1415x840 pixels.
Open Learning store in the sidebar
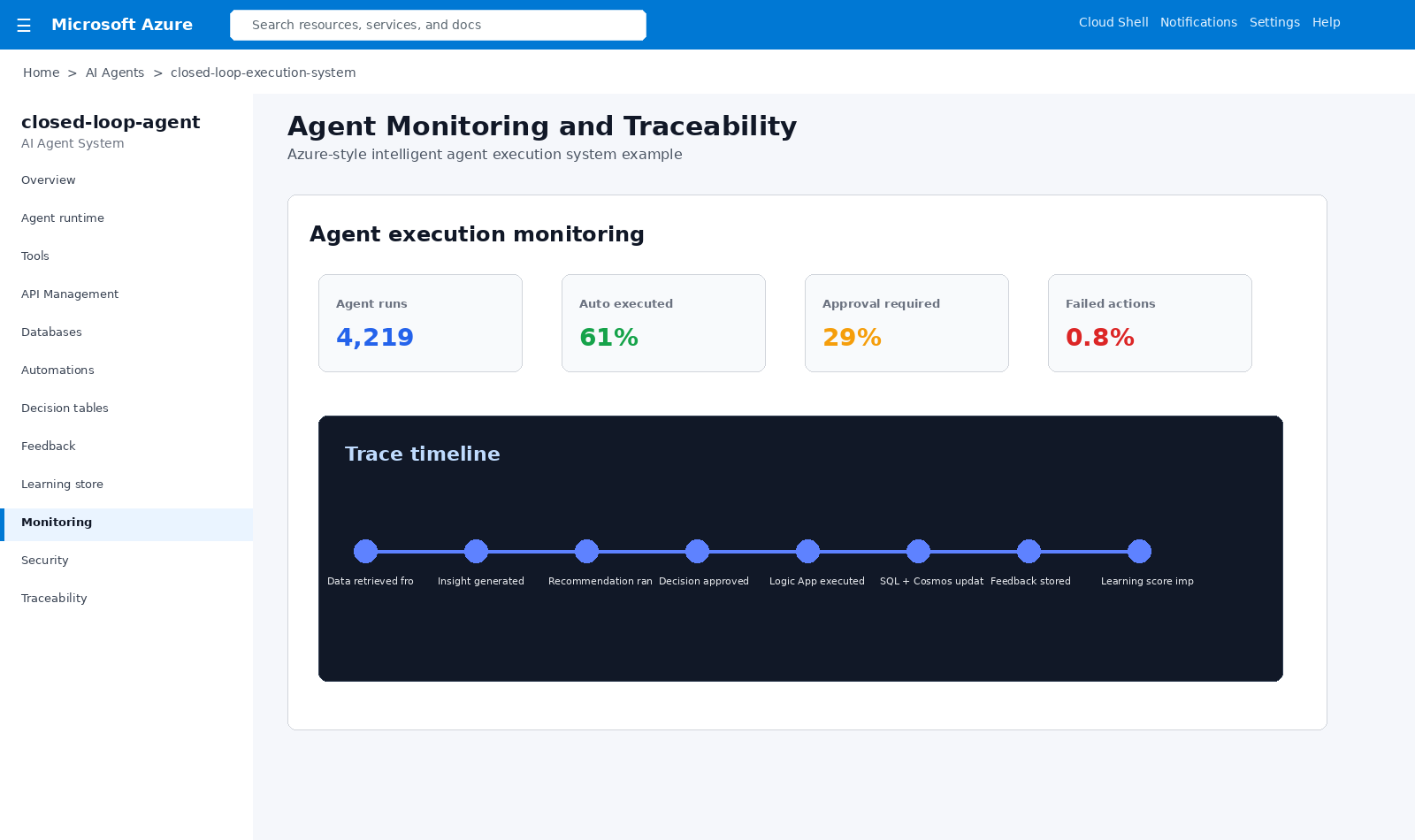click(126, 485)
